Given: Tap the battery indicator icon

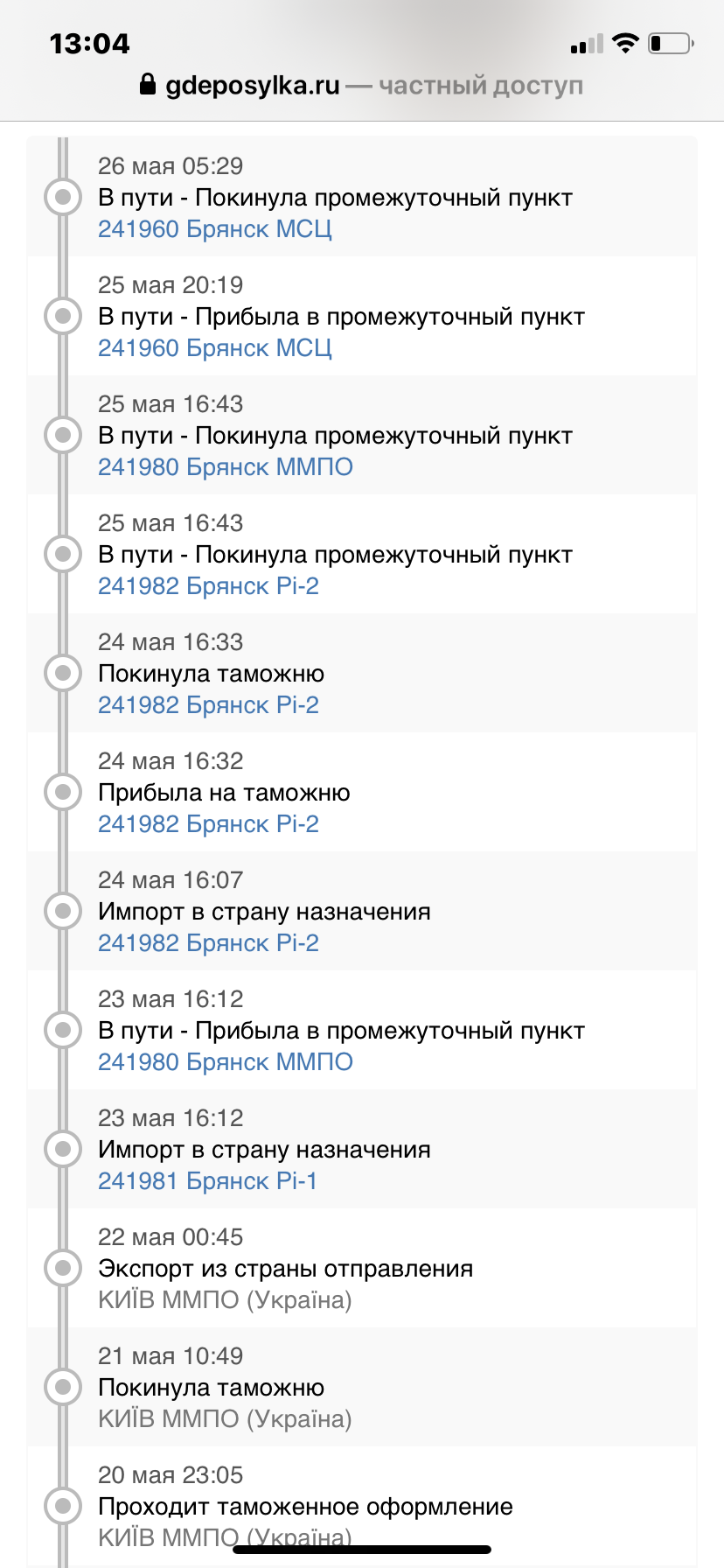Looking at the screenshot, I should pyautogui.click(x=670, y=41).
